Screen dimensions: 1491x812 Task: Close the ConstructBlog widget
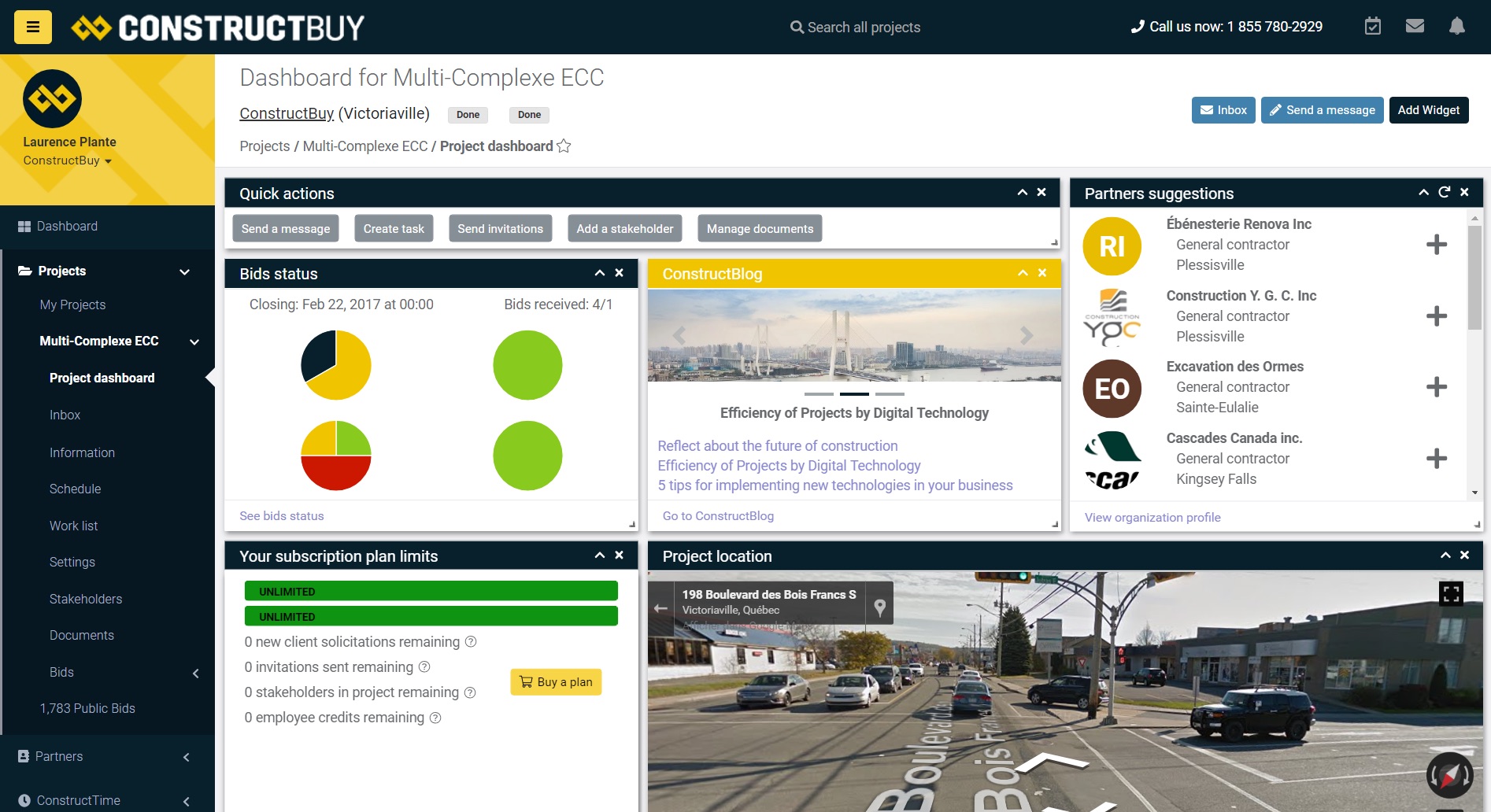tap(1042, 273)
